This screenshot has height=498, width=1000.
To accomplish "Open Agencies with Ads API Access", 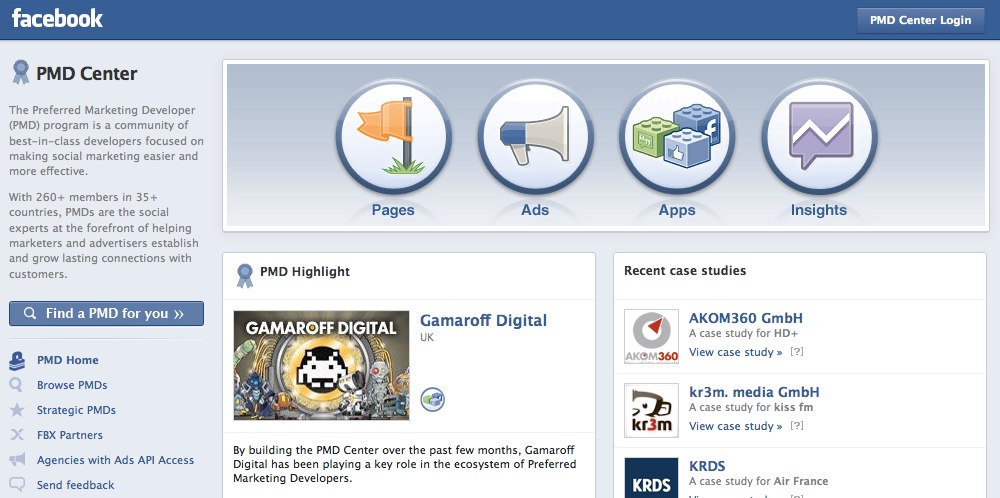I will (x=115, y=460).
